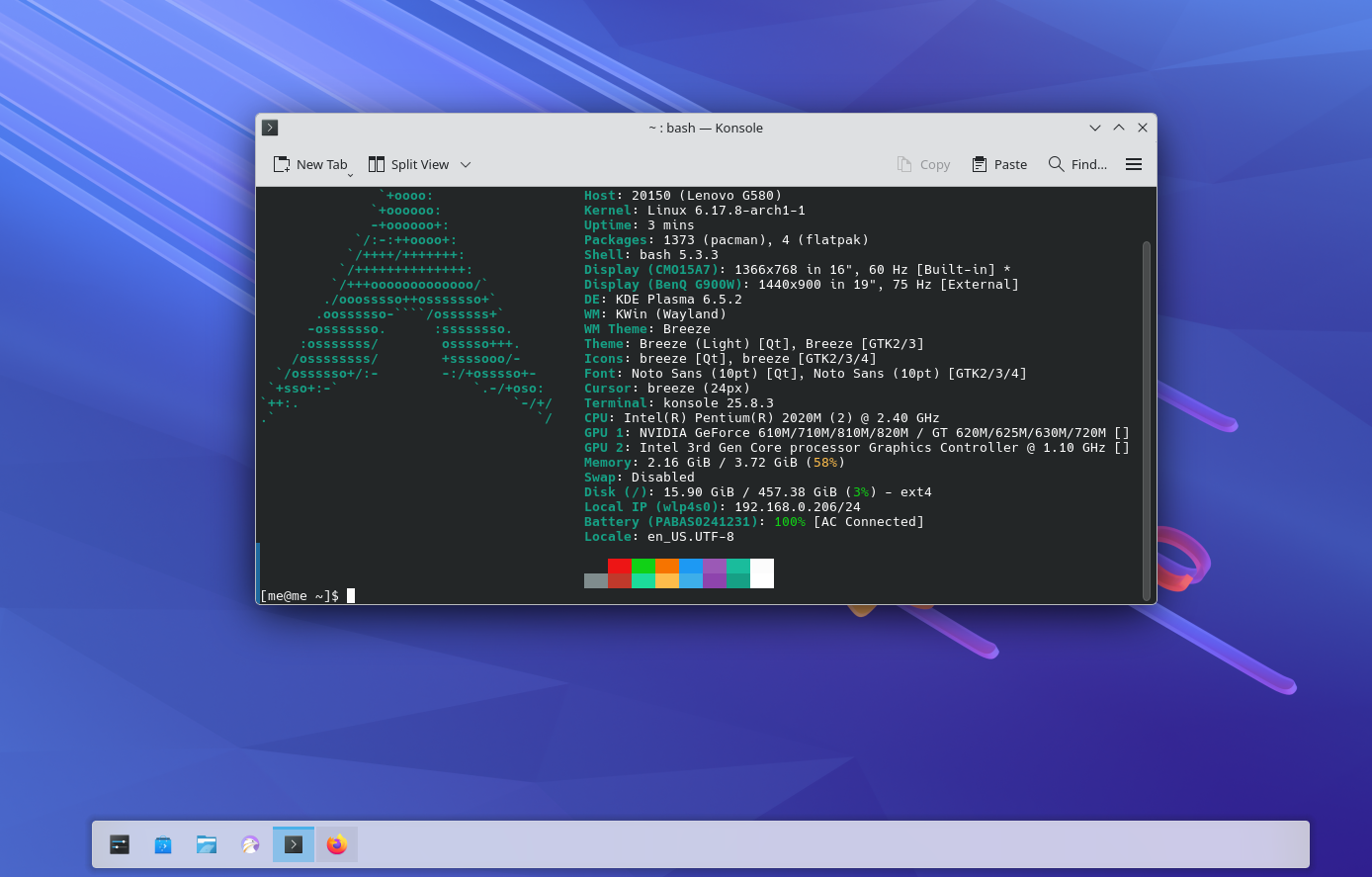Viewport: 1372px width, 877px height.
Task: Click the red color block in terminal
Action: click(x=620, y=567)
